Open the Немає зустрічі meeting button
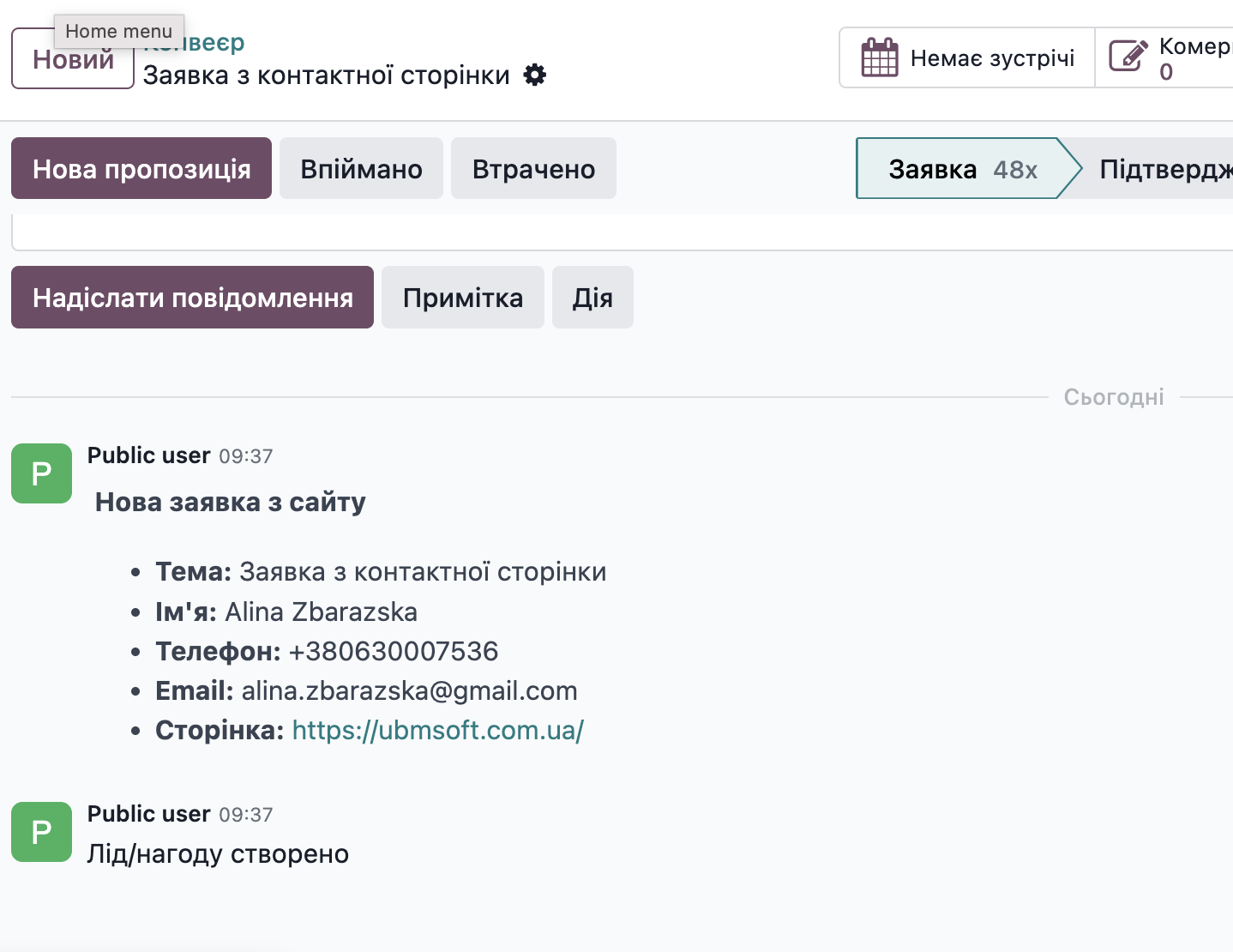 (x=967, y=57)
